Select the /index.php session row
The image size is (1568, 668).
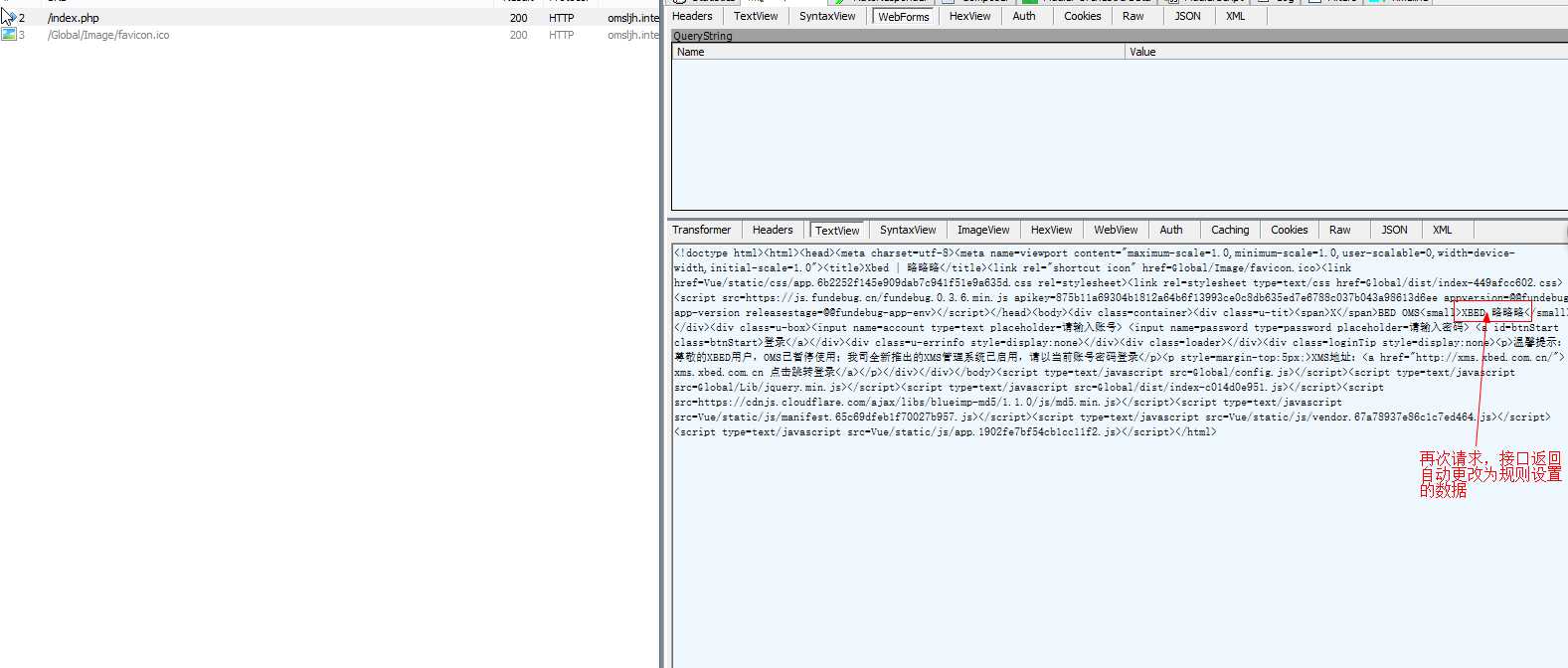click(x=329, y=18)
